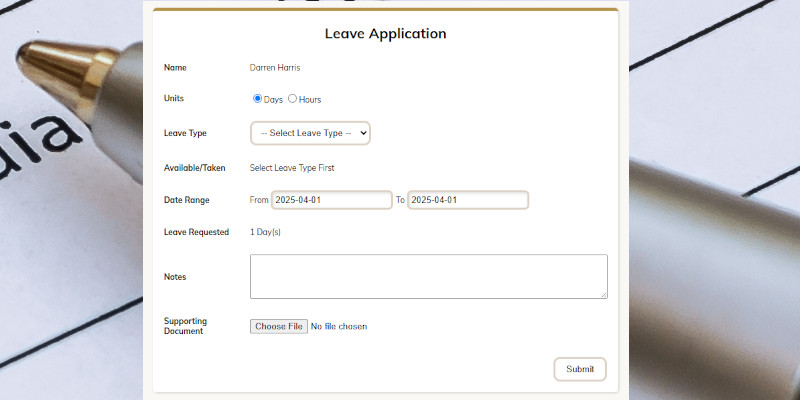Click the Supporting Document label

click(185, 326)
